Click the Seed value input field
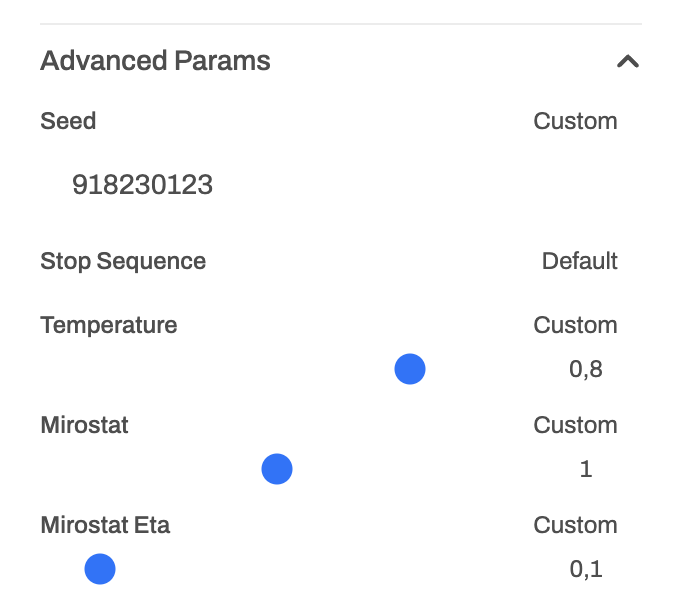This screenshot has height=614, width=682. tap(143, 185)
